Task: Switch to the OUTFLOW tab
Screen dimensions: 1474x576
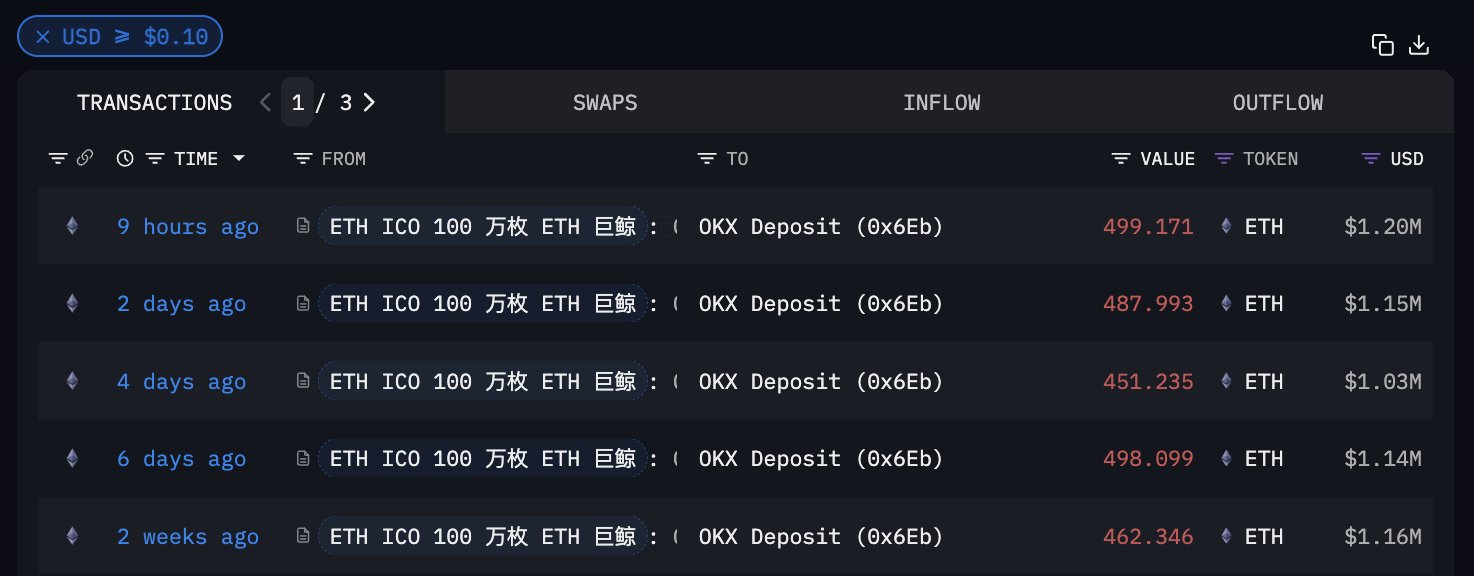Action: 1277,101
